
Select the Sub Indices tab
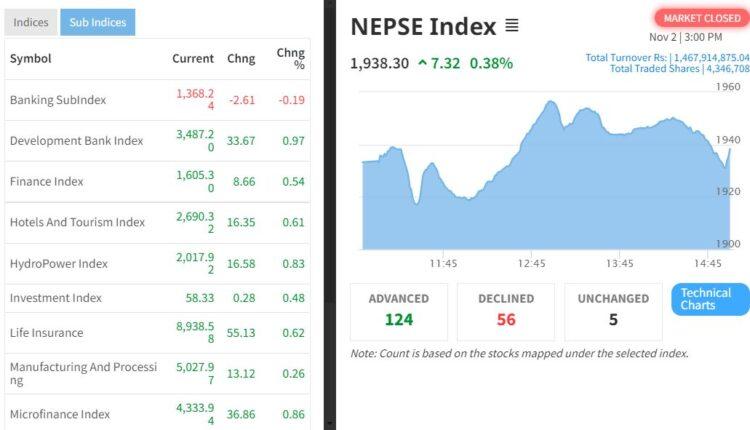(97, 22)
